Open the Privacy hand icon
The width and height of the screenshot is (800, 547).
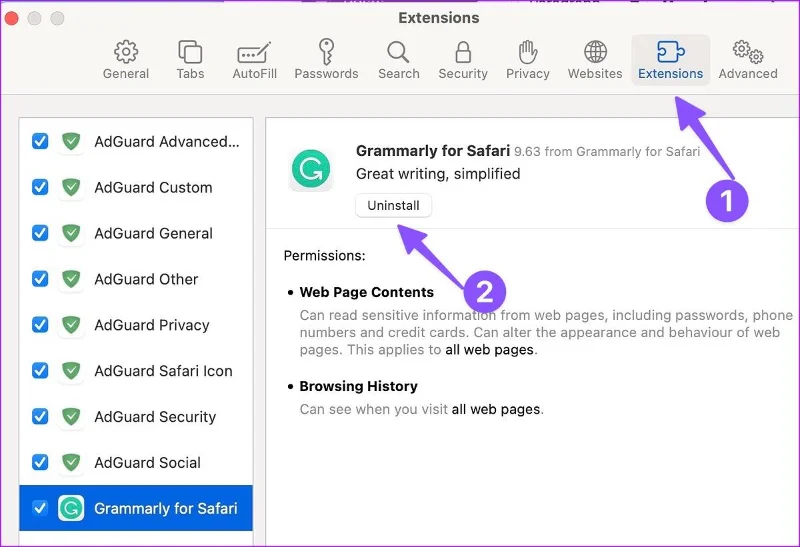pos(528,52)
